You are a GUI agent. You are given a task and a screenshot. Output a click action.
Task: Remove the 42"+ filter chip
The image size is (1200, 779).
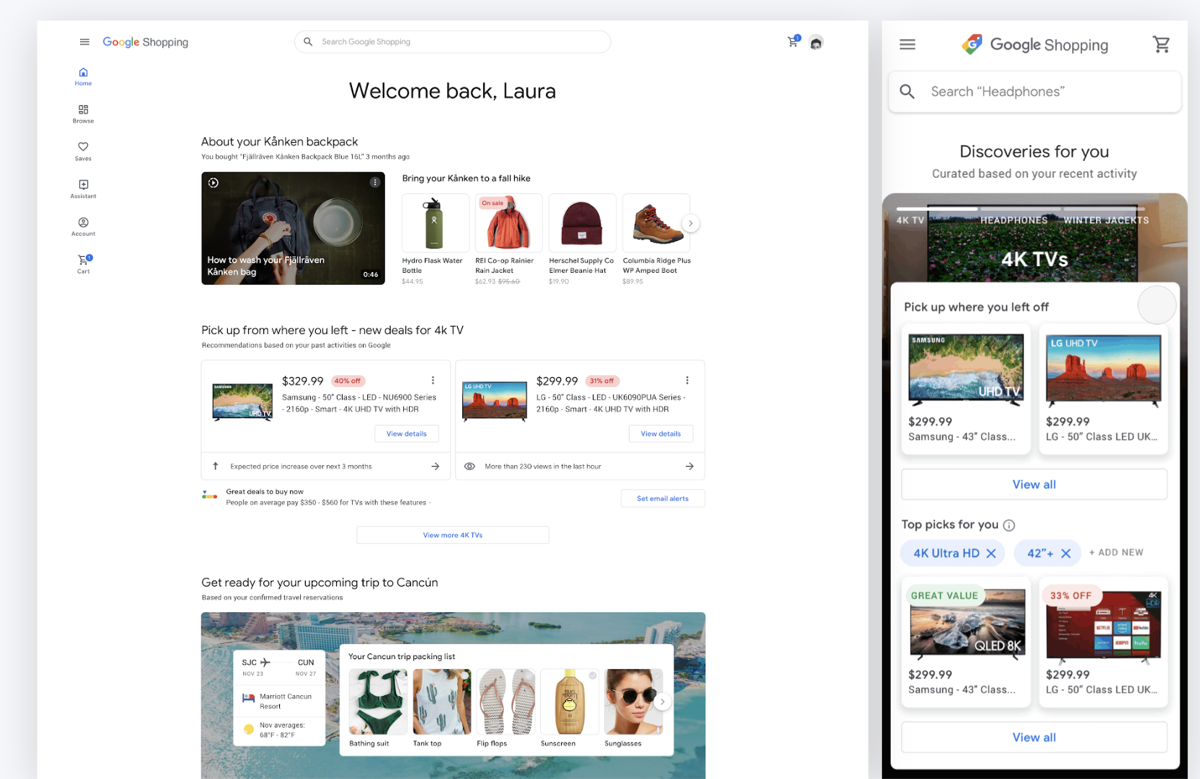pyautogui.click(x=1066, y=553)
